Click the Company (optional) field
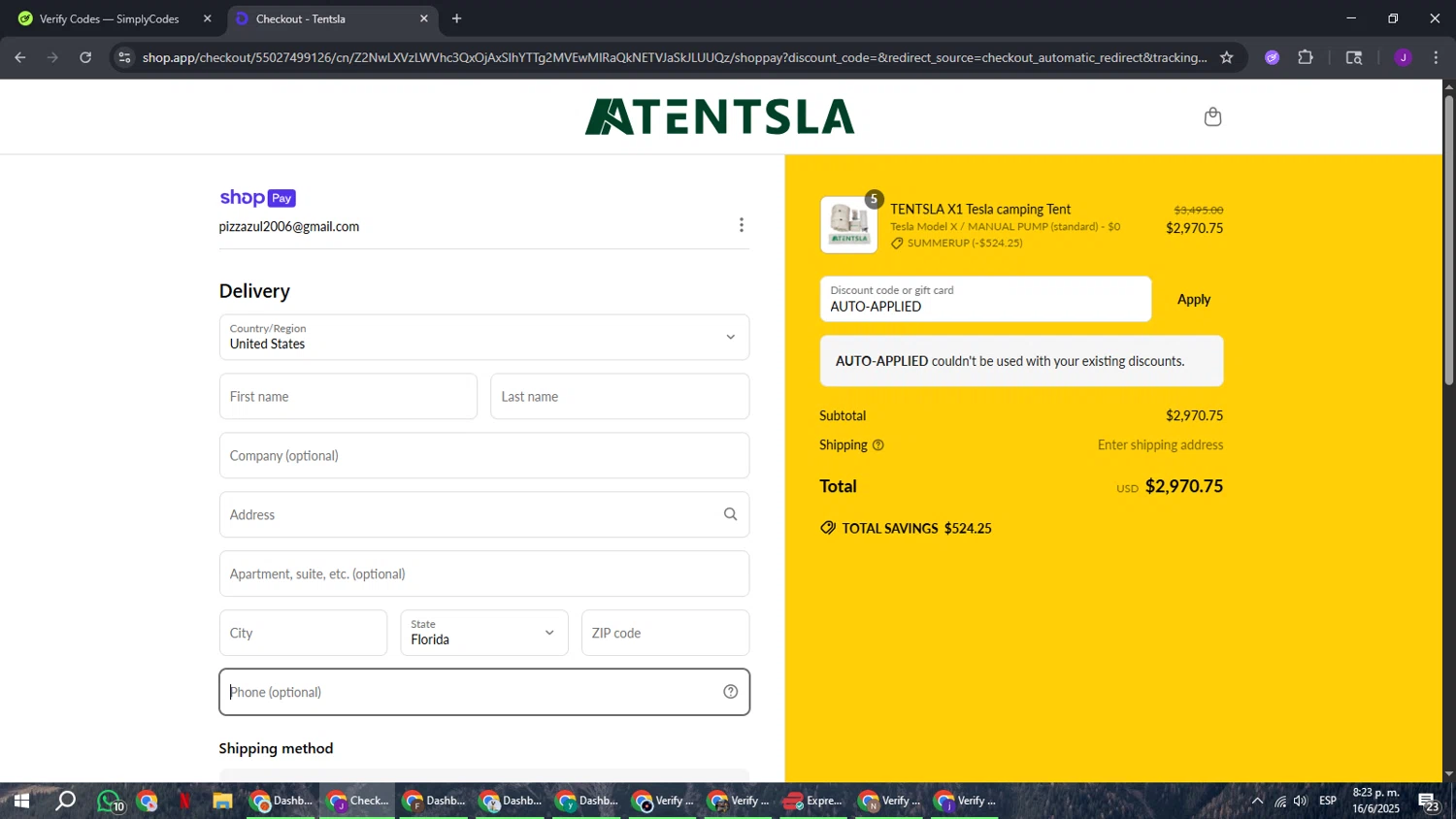Image resolution: width=1456 pixels, height=819 pixels. [x=484, y=455]
